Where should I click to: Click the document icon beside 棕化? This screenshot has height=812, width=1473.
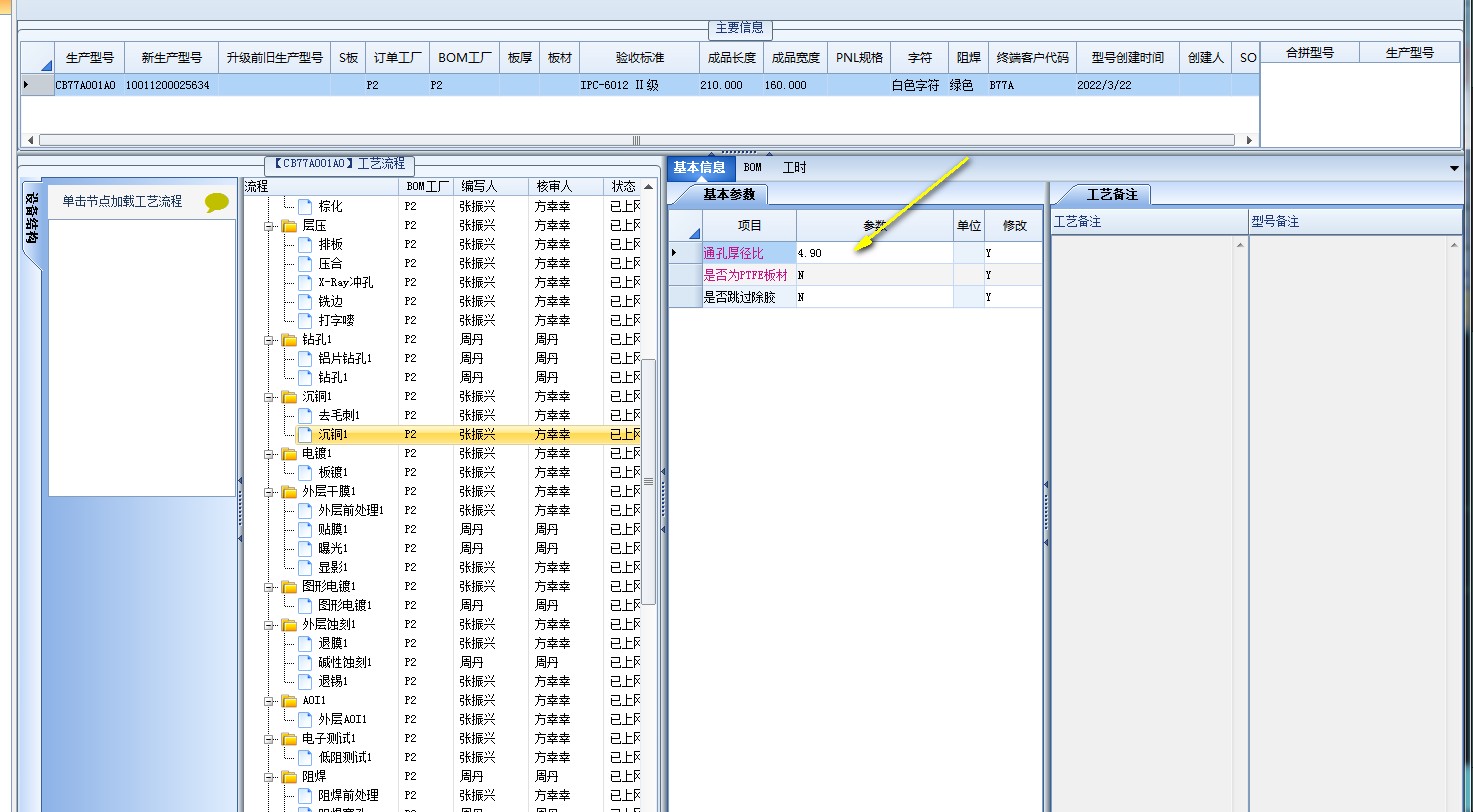pos(305,206)
